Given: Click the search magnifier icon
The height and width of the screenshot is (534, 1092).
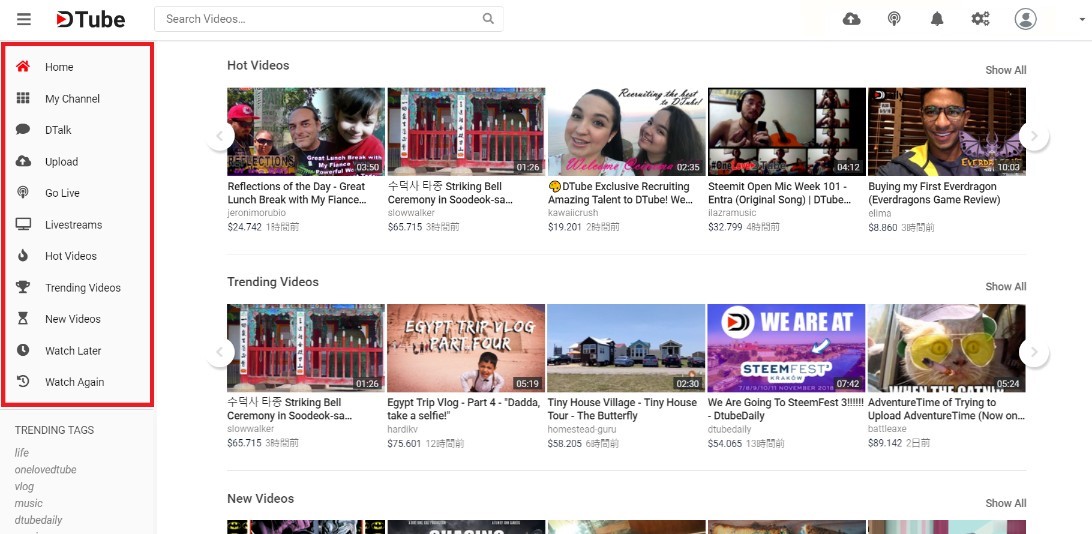Looking at the screenshot, I should click(x=488, y=19).
